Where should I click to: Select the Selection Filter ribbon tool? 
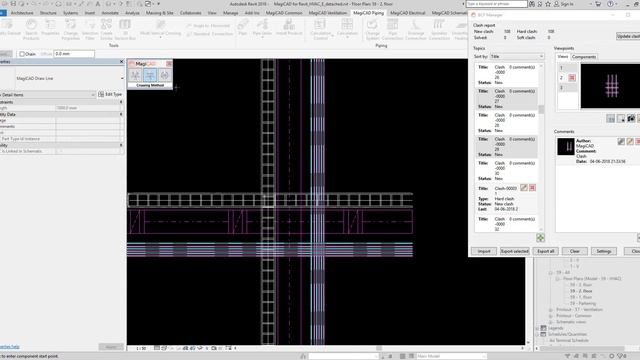pyautogui.click(x=90, y=29)
